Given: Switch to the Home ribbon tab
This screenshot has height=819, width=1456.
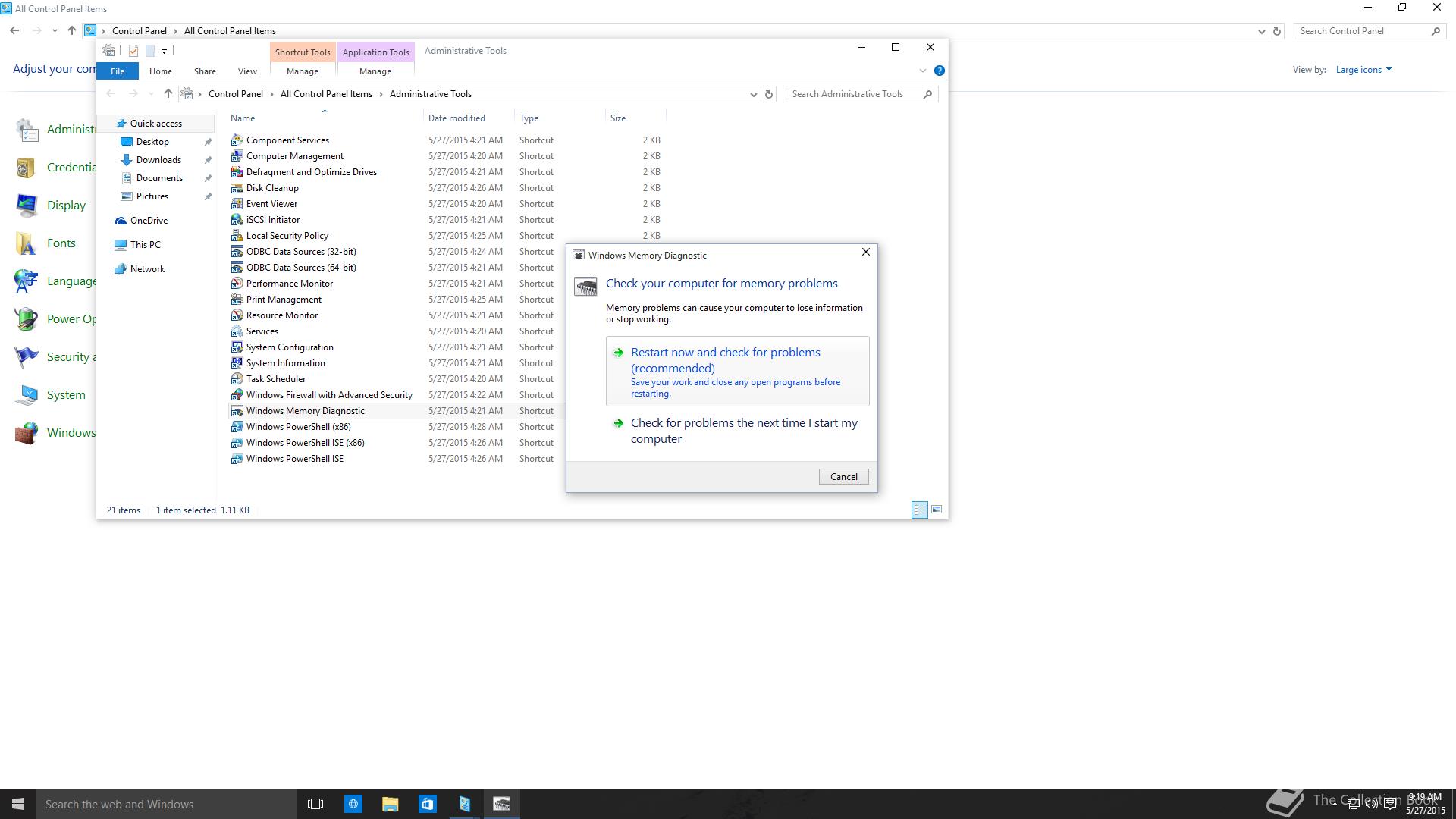Looking at the screenshot, I should (161, 71).
